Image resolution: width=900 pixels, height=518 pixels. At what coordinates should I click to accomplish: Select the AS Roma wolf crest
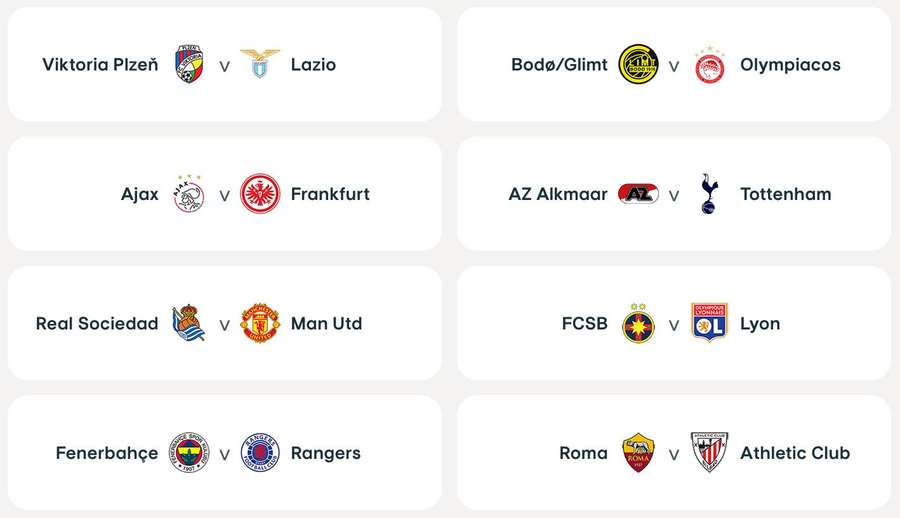point(638,453)
